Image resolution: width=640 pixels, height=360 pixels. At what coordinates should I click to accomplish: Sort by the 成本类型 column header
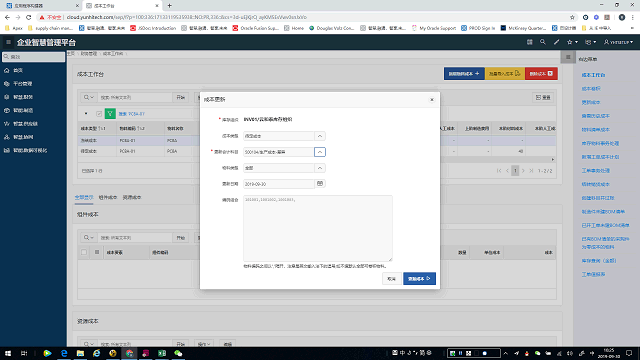point(93,129)
